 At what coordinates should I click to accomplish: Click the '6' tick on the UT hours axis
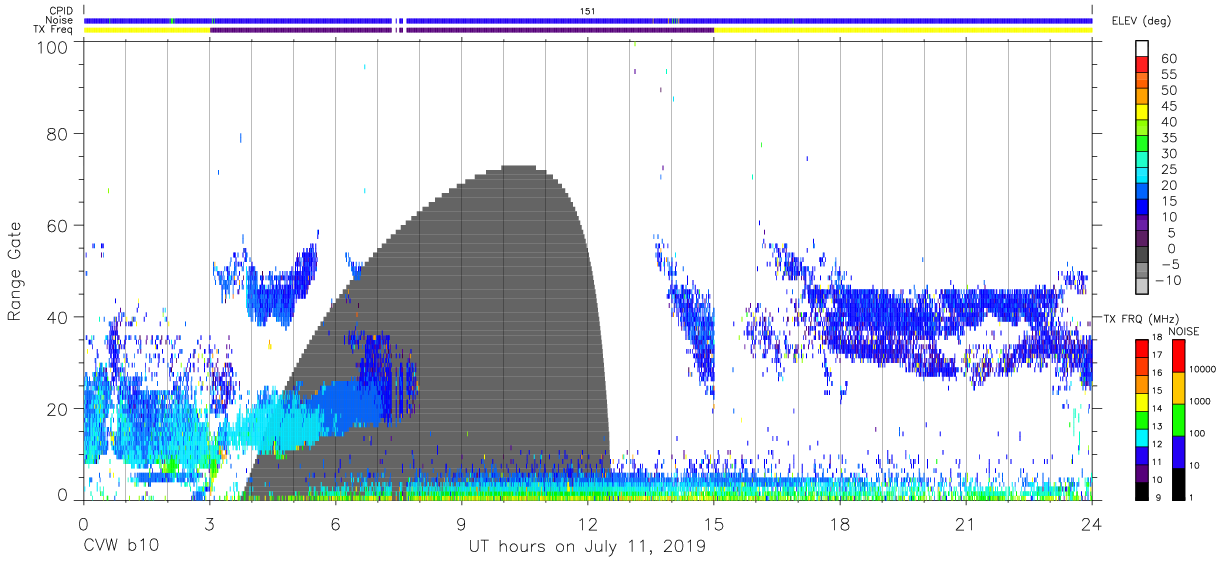pos(336,523)
